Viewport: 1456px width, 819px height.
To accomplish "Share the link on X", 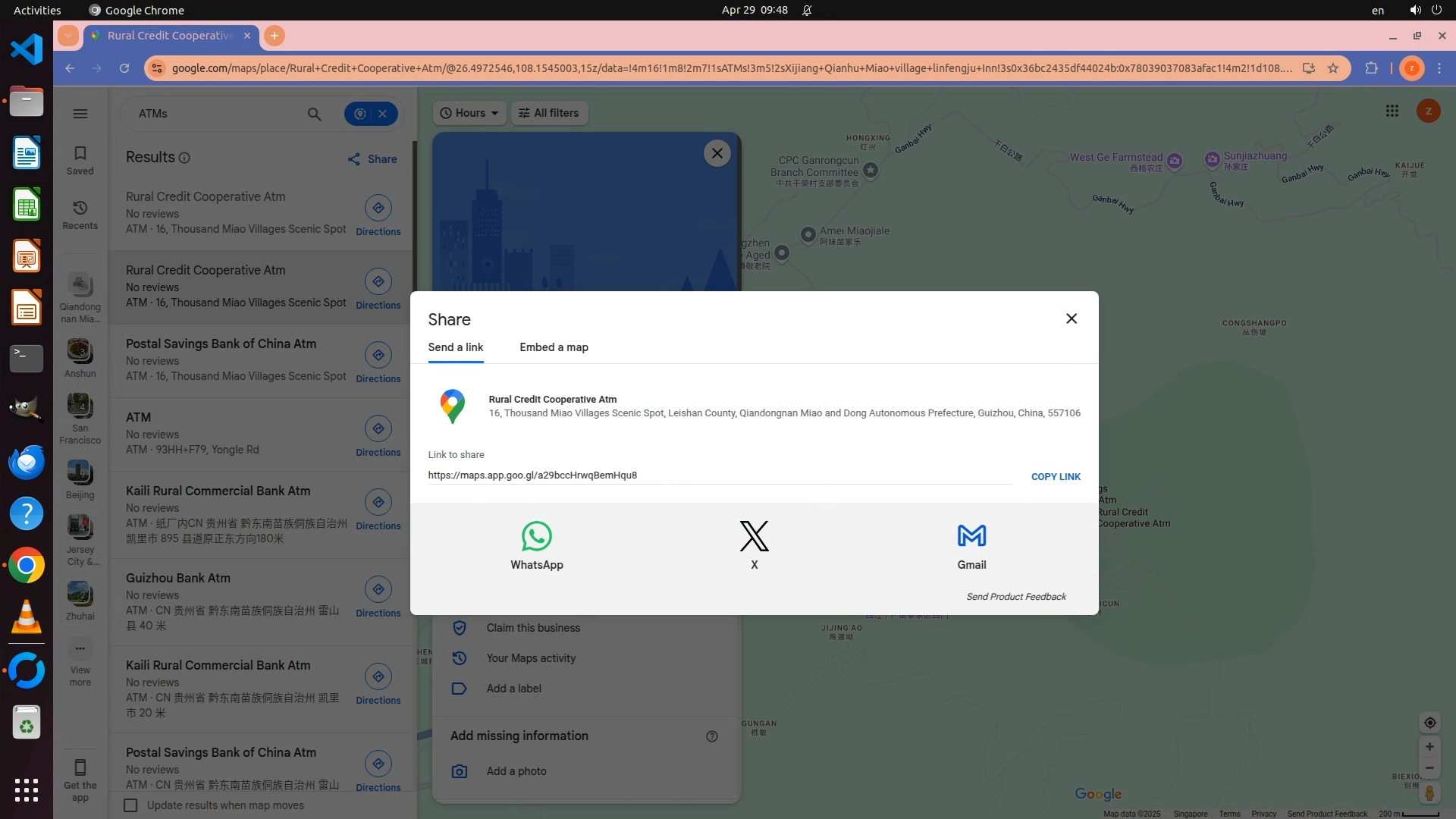I will coord(754,536).
